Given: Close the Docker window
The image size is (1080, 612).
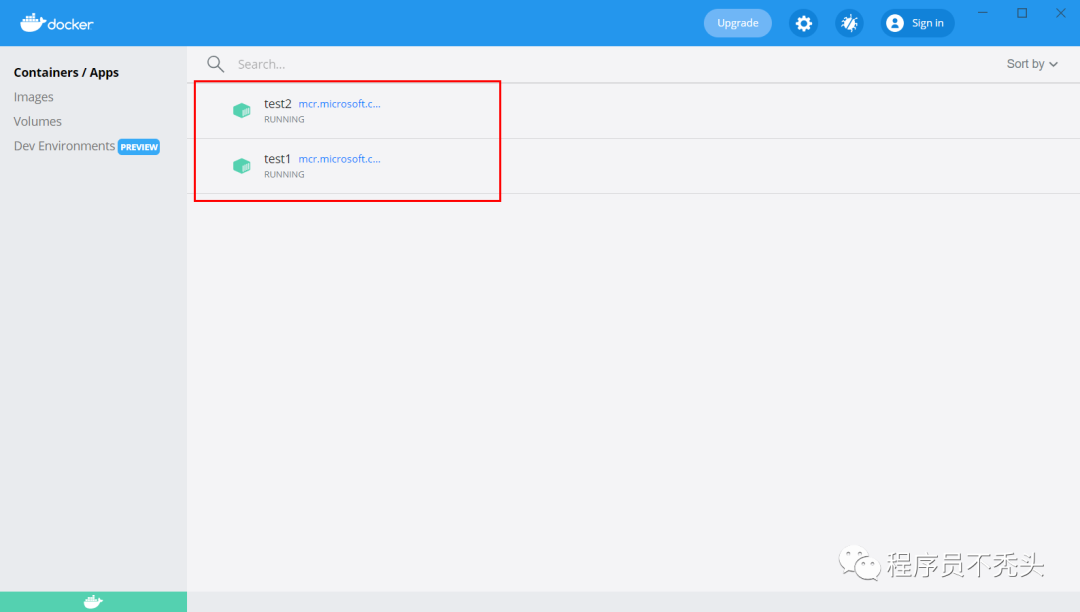Looking at the screenshot, I should (1061, 13).
